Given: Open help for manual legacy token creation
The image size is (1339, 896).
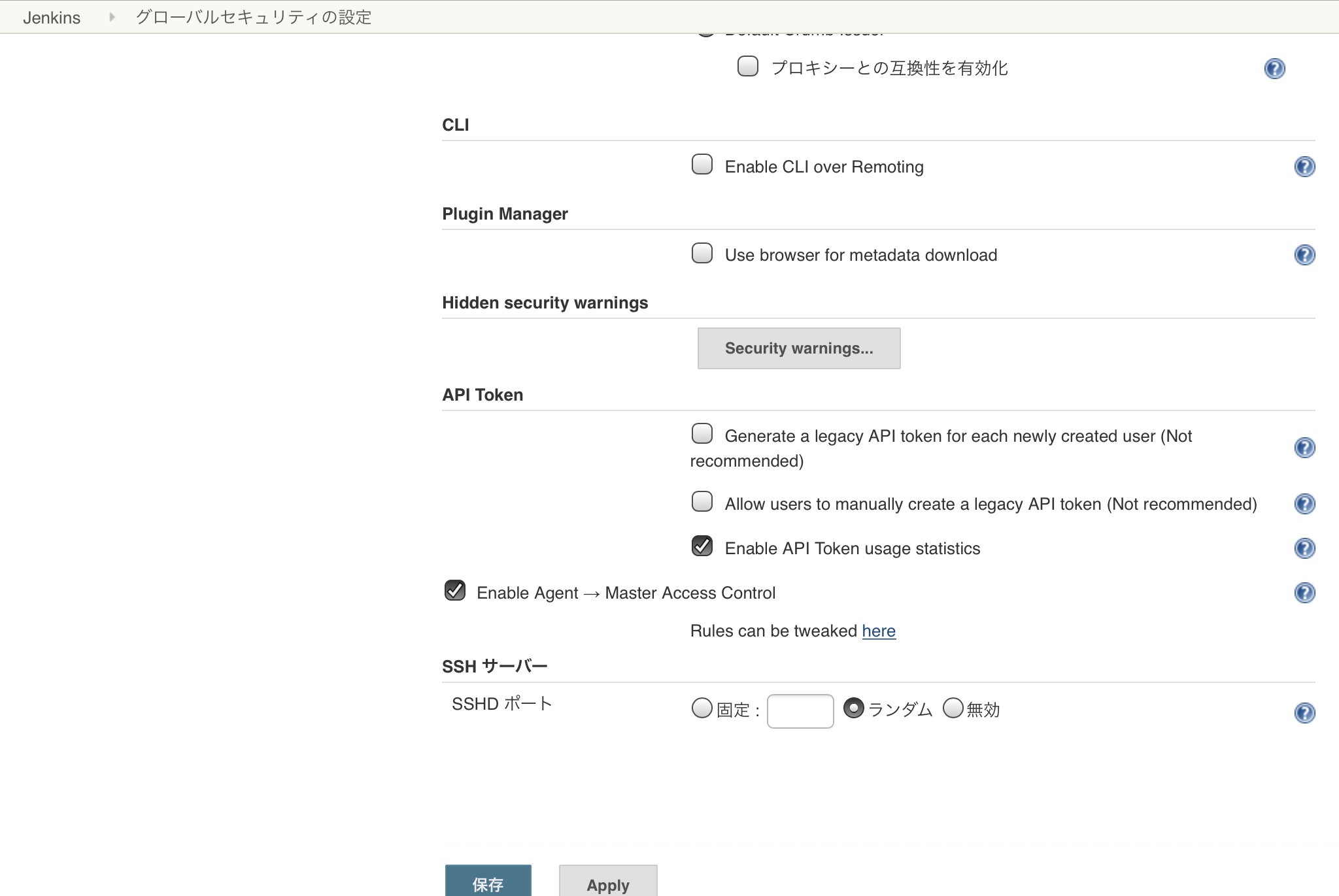Looking at the screenshot, I should [1304, 504].
